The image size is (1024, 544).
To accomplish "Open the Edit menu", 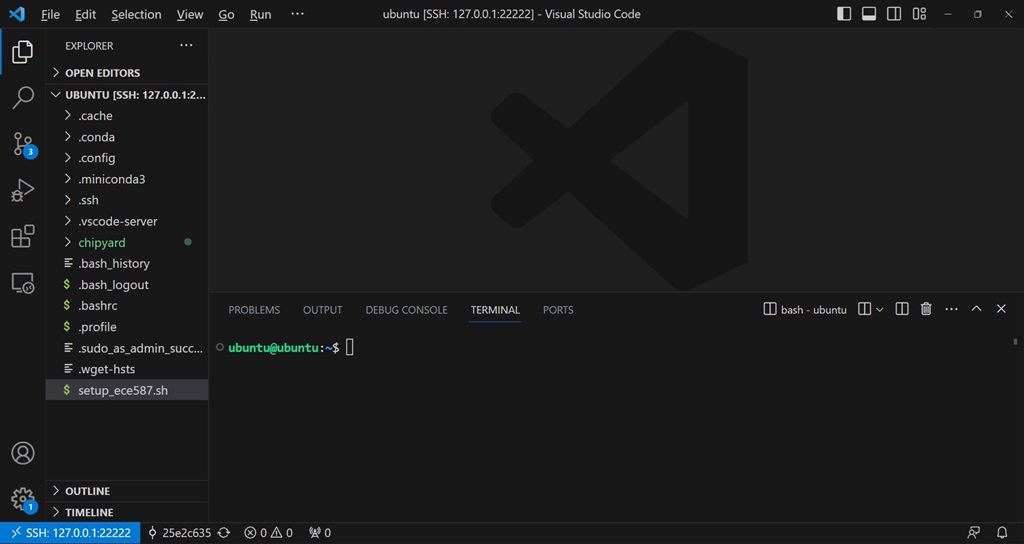I will click(x=86, y=14).
